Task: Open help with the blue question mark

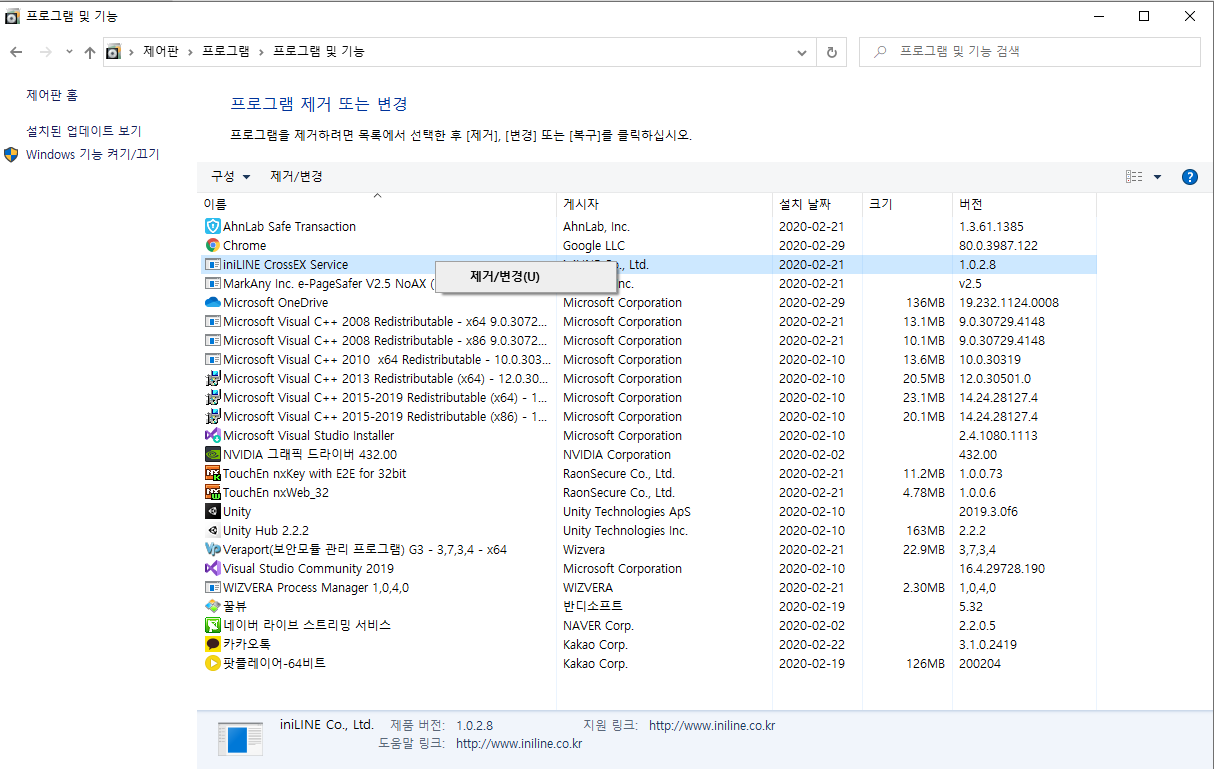Action: point(1190,177)
